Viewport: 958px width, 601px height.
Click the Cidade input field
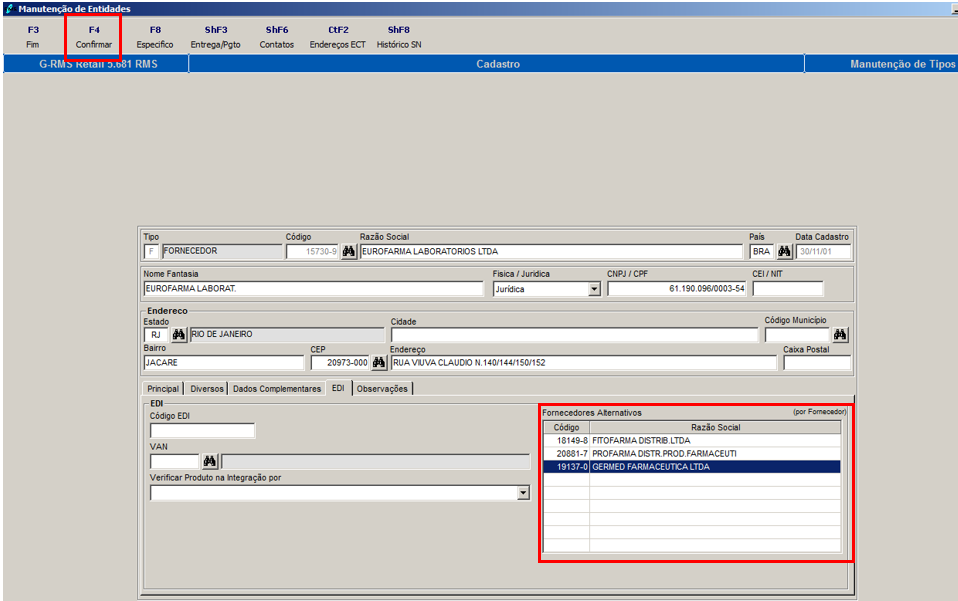[574, 335]
